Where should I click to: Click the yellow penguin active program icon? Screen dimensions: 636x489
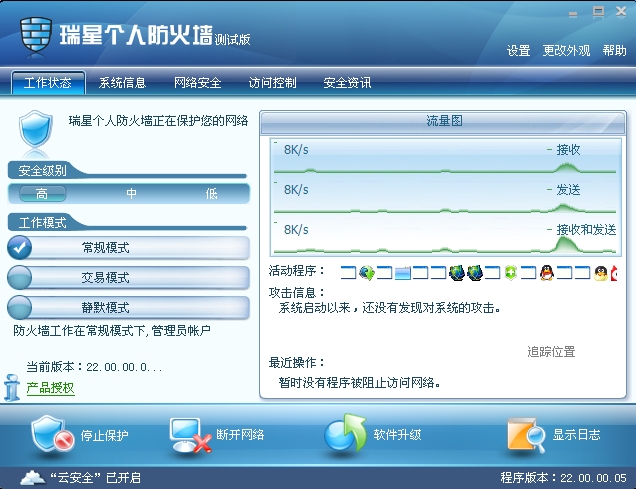point(601,273)
